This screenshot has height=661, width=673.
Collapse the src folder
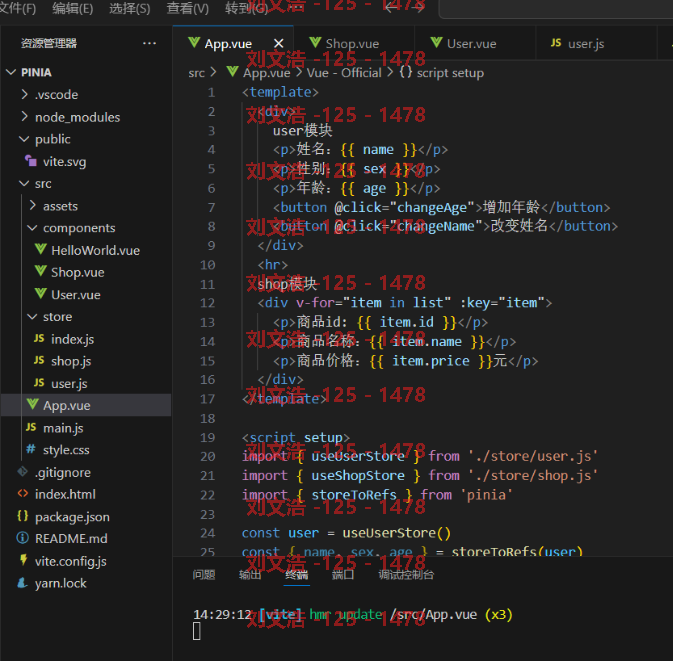click(x=24, y=183)
